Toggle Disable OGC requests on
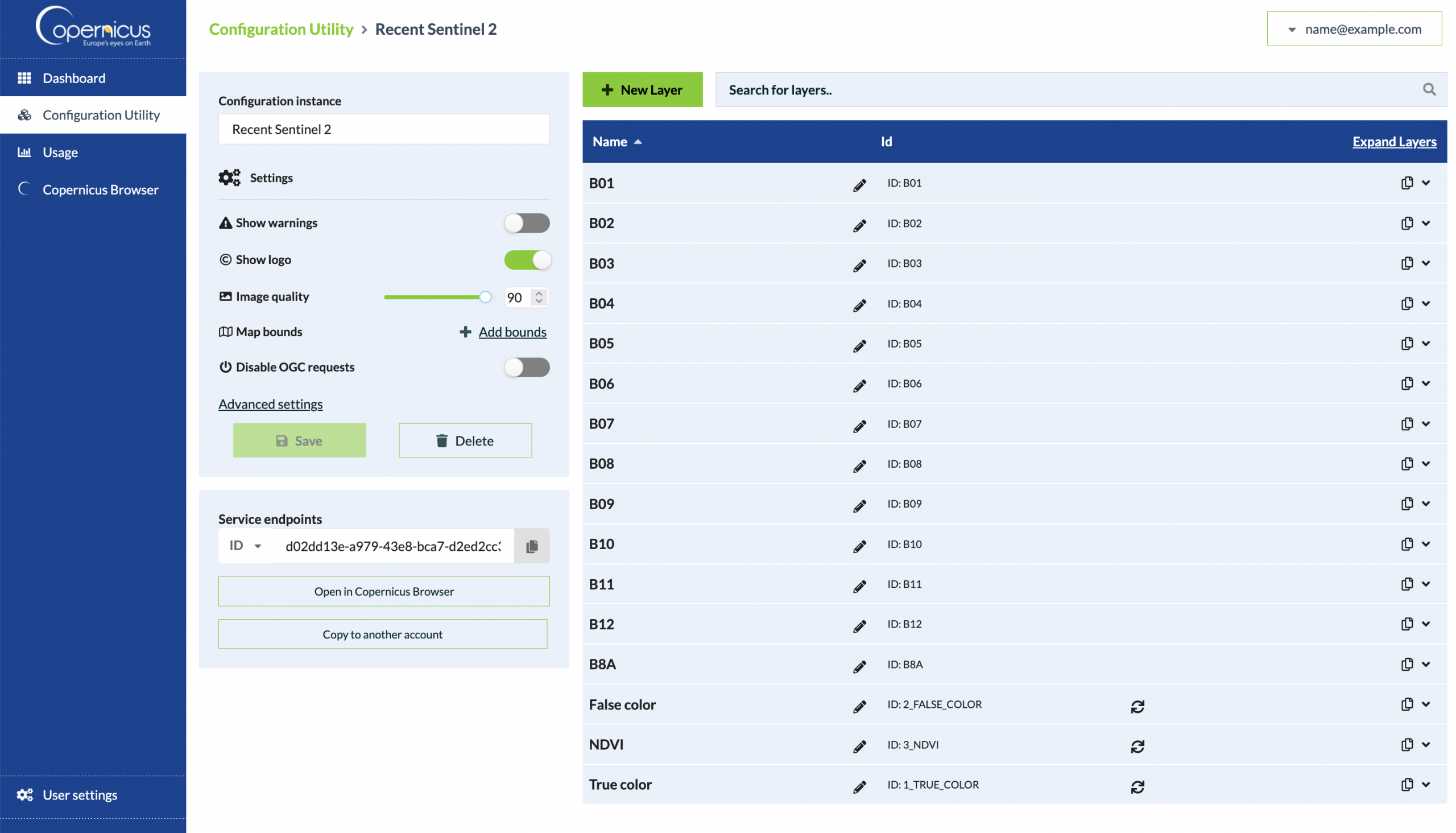Screen dimensions: 1456x833 (x=526, y=367)
